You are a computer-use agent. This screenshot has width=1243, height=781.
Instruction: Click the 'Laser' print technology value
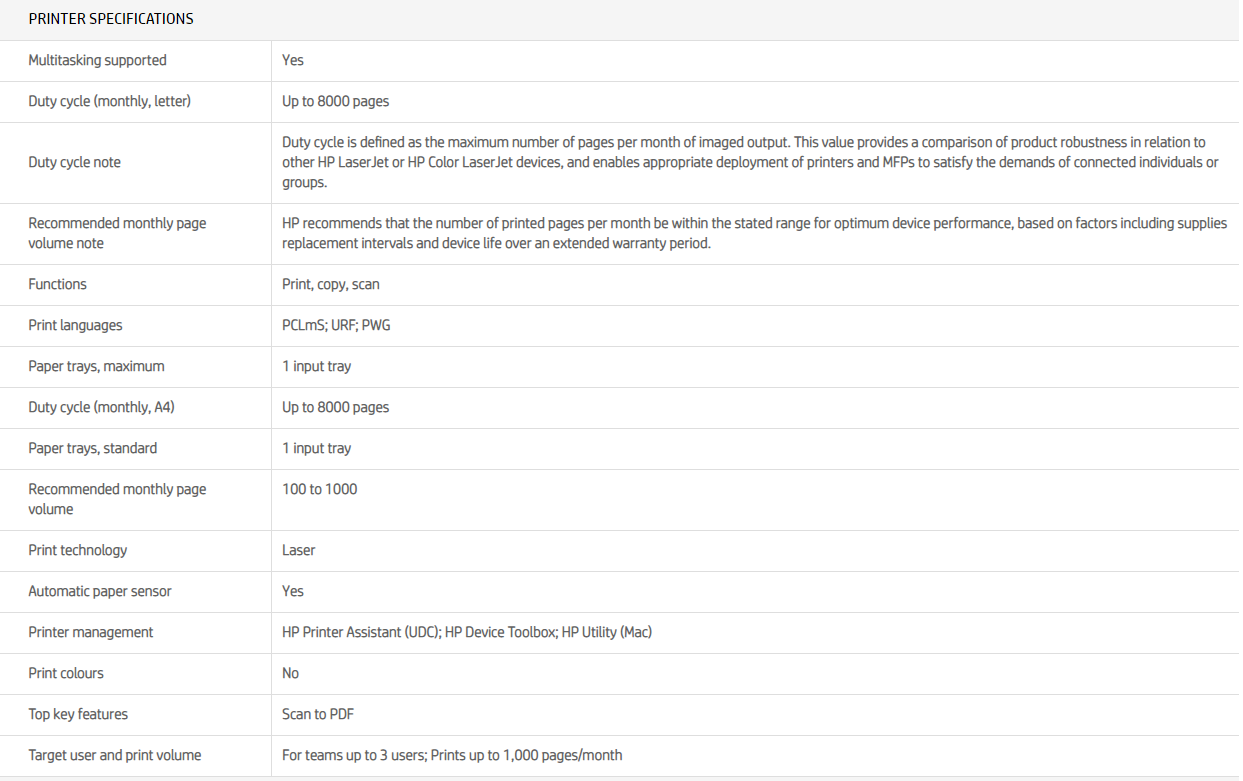298,550
